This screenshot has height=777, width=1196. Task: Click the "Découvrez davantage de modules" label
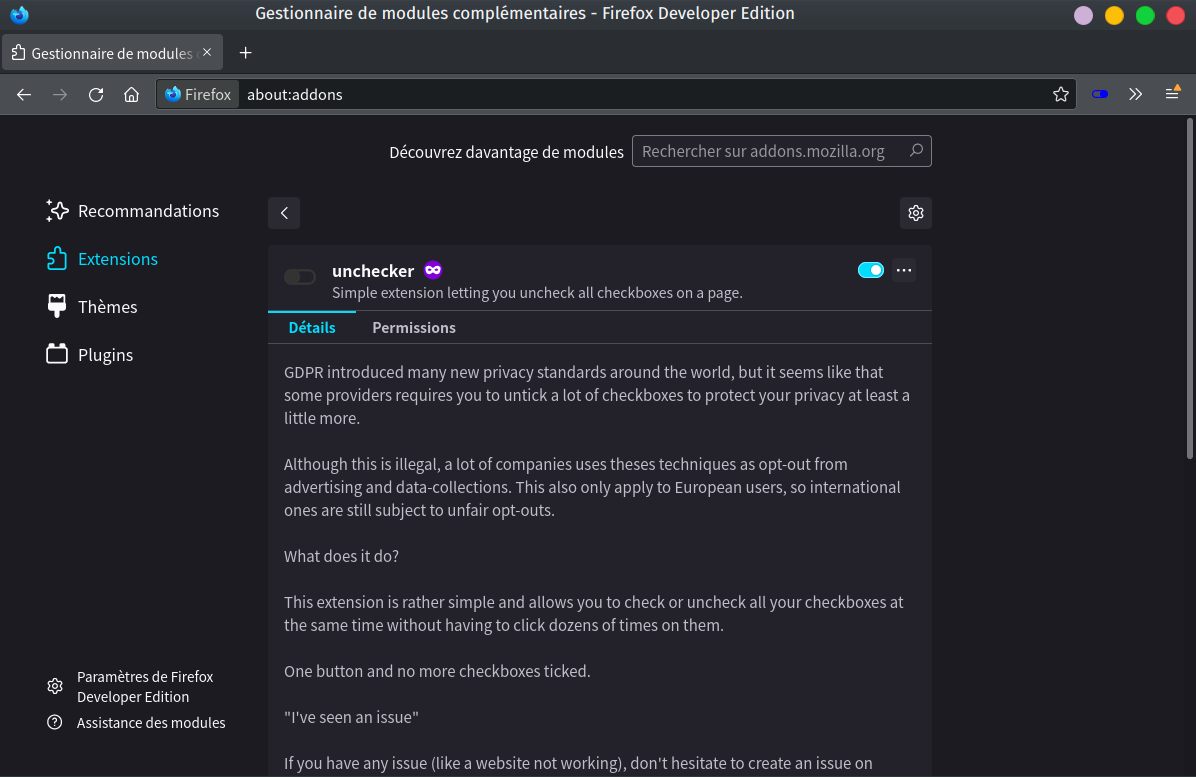[506, 152]
